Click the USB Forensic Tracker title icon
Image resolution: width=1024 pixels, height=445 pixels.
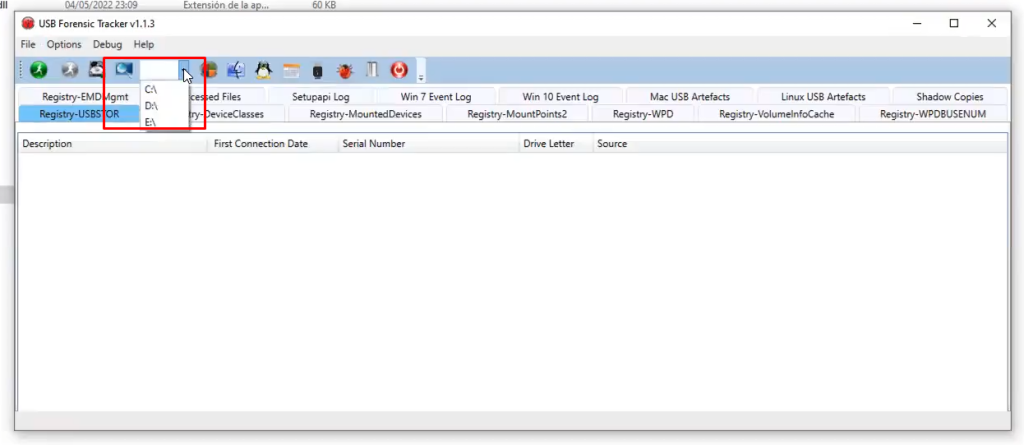(27, 24)
